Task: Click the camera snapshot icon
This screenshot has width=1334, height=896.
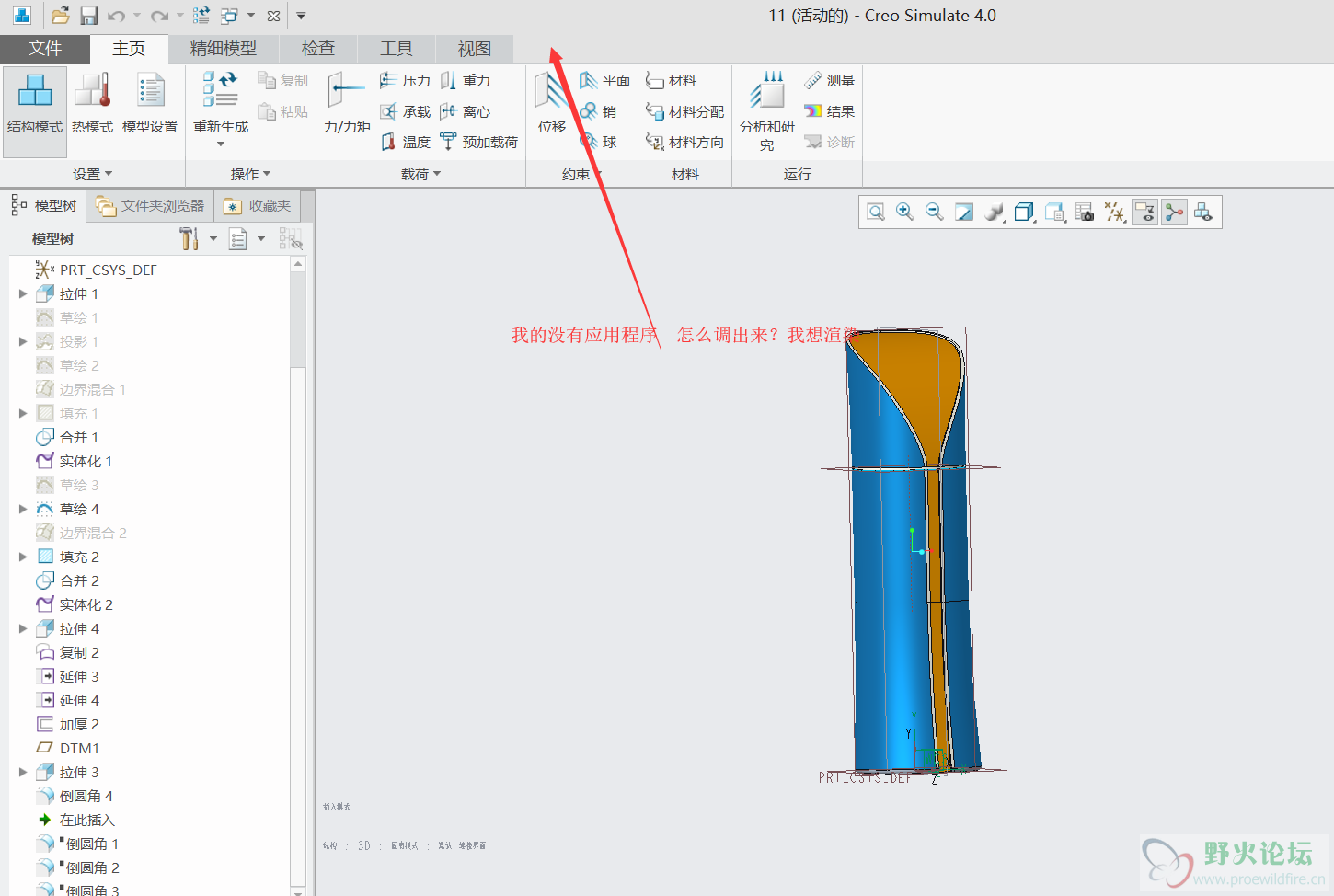Action: [x=1085, y=213]
